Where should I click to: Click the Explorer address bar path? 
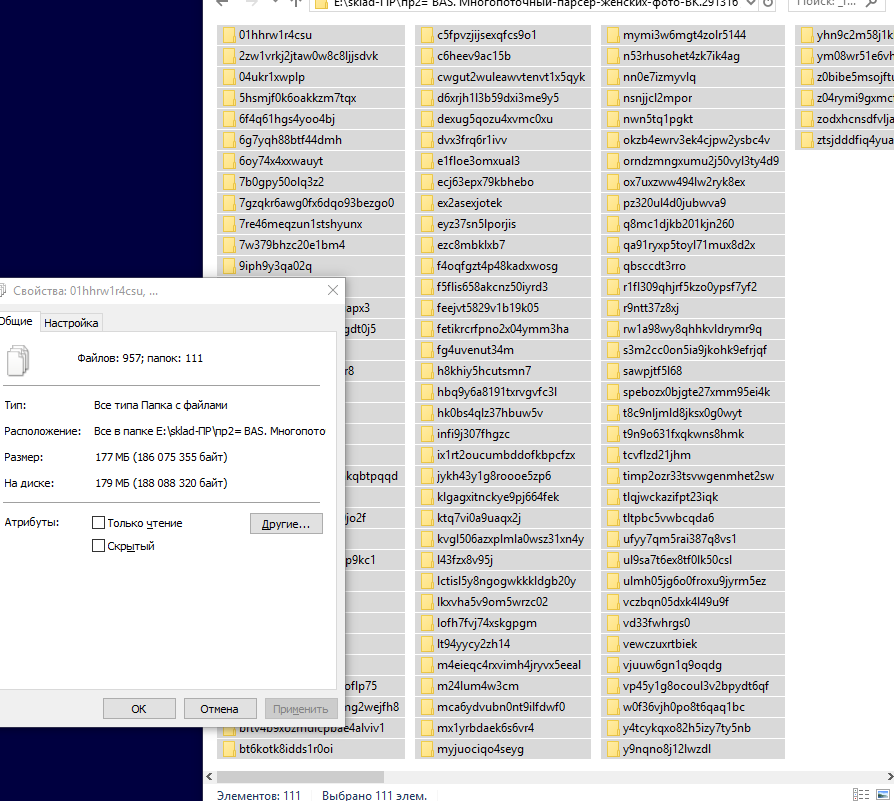click(536, 3)
